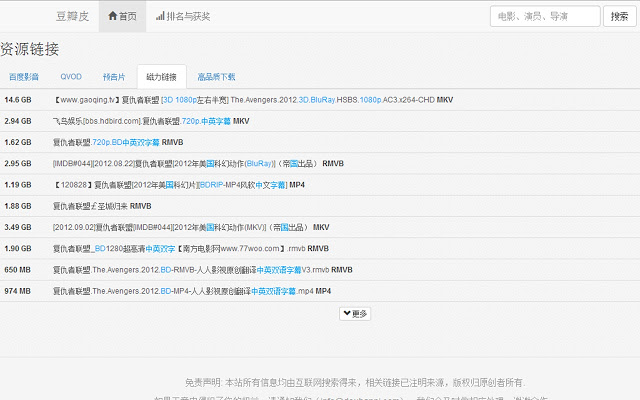
Task: Click the 1.88 GB size cell
Action: pos(18,206)
